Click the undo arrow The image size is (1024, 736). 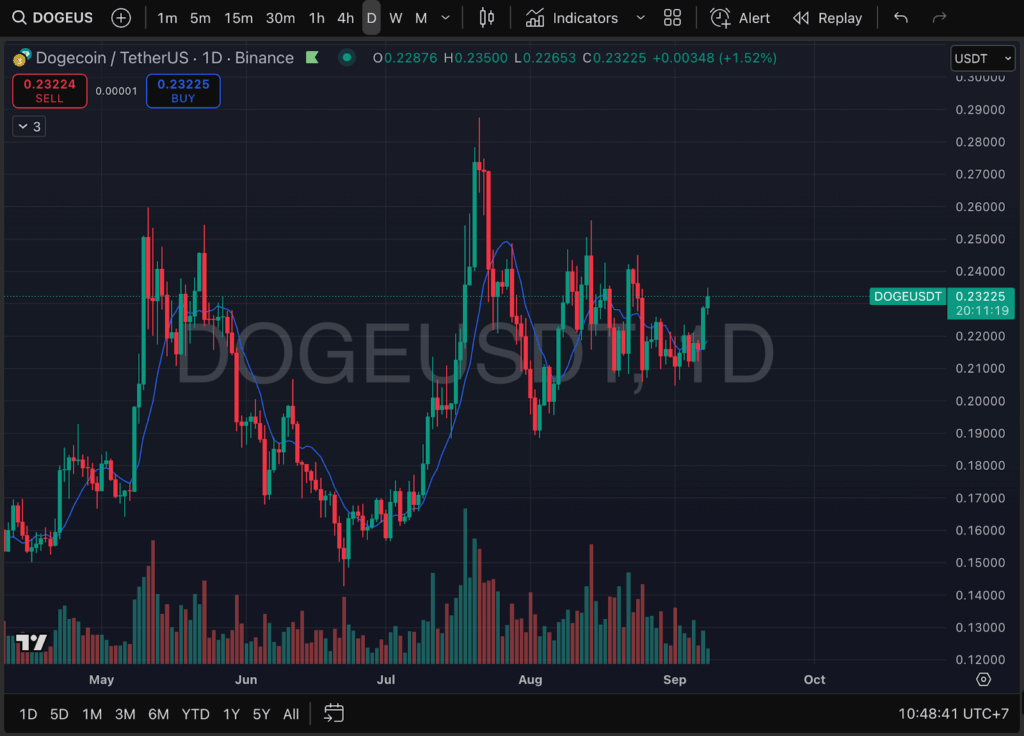click(901, 18)
